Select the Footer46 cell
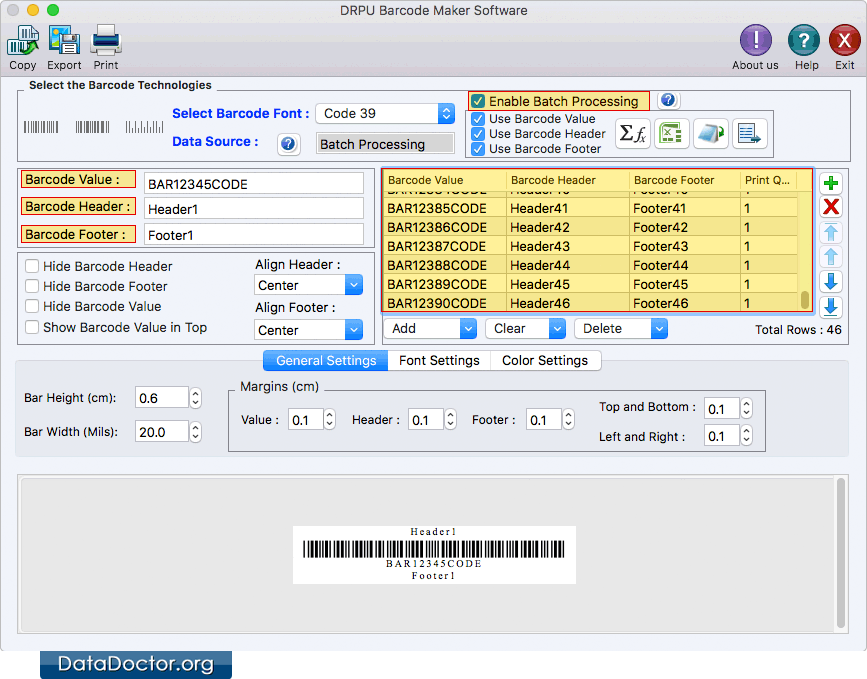The width and height of the screenshot is (867, 679). (685, 303)
